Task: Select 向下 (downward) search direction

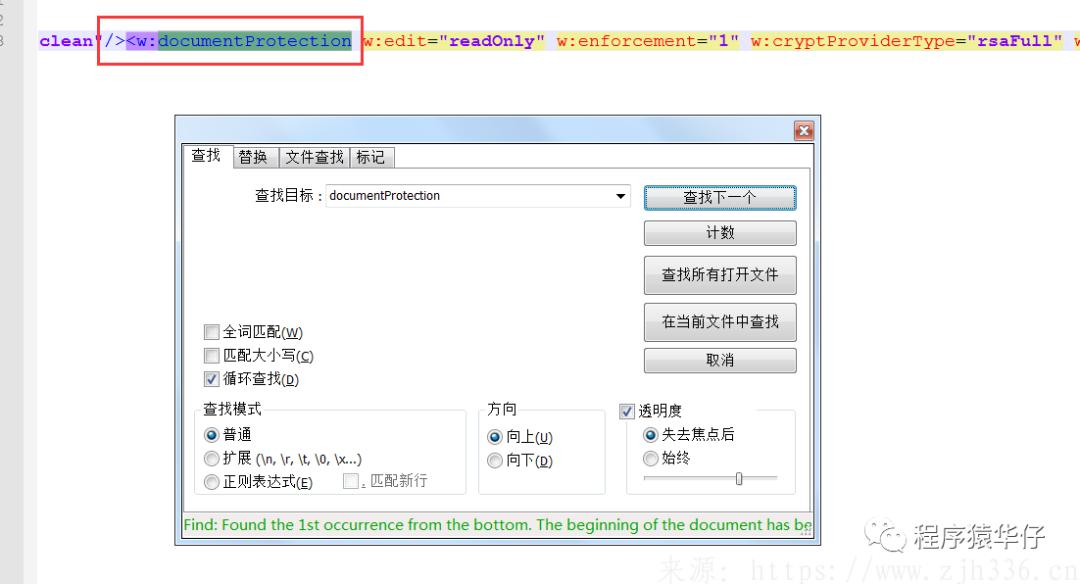Action: 495,460
